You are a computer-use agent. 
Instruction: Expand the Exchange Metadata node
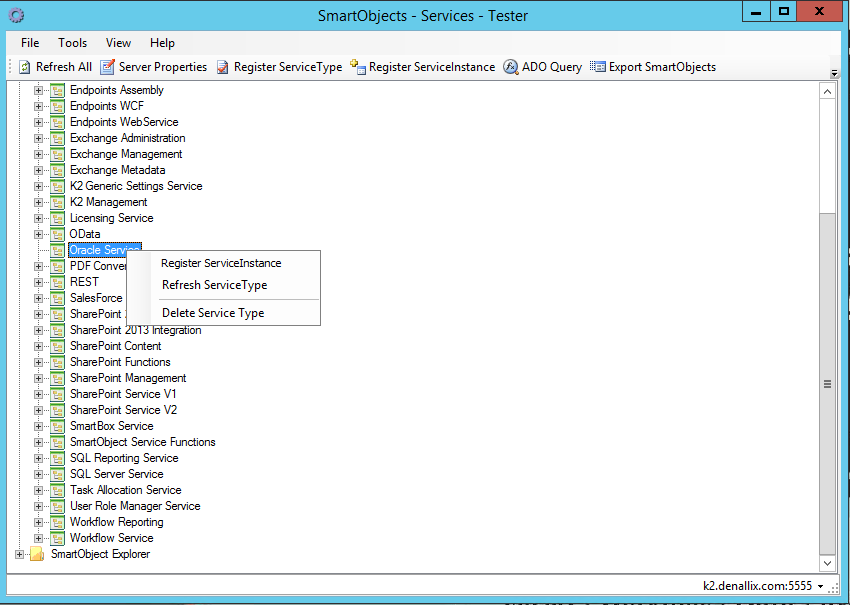point(38,170)
